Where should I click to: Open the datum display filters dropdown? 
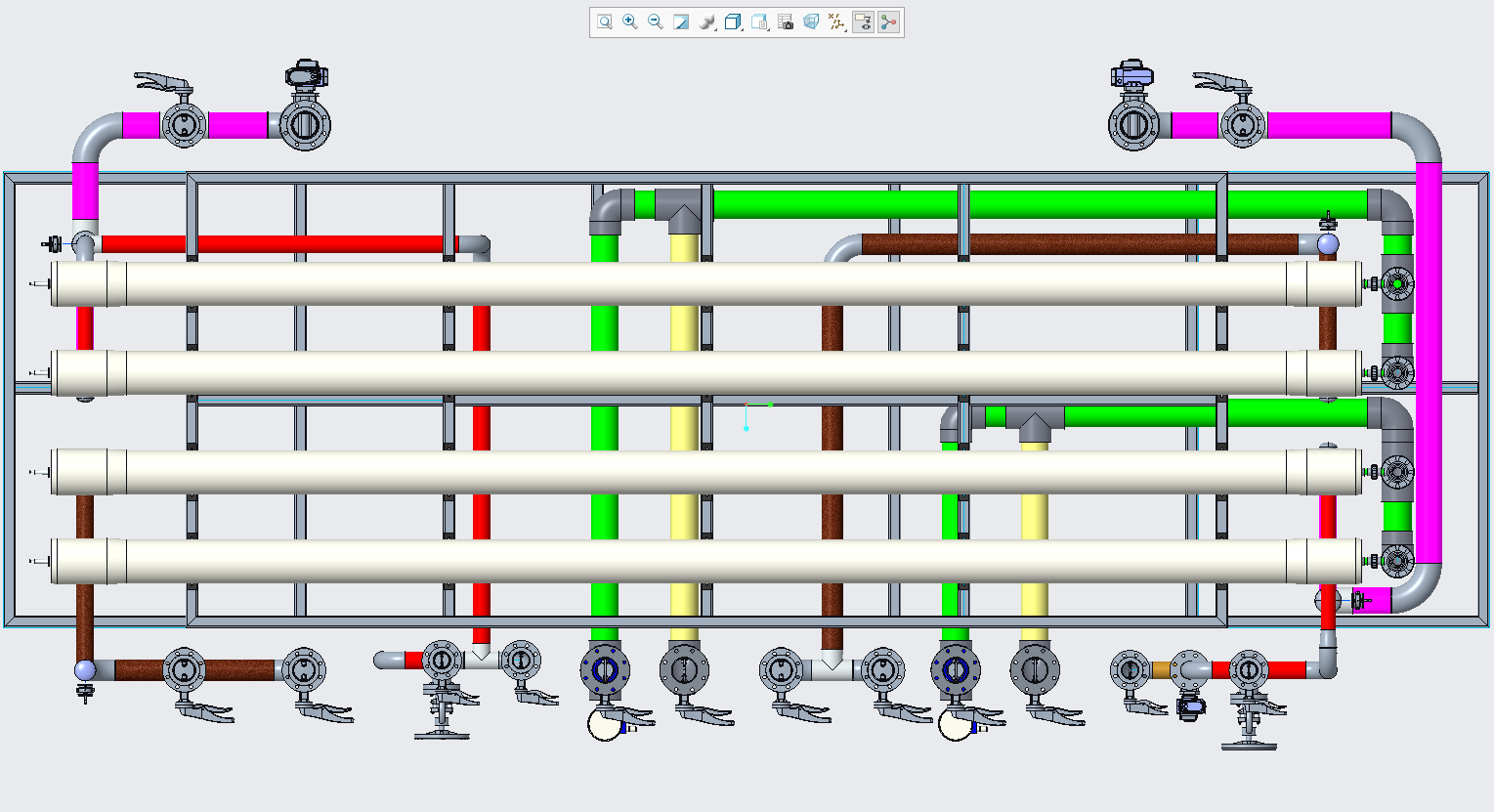pos(837,21)
